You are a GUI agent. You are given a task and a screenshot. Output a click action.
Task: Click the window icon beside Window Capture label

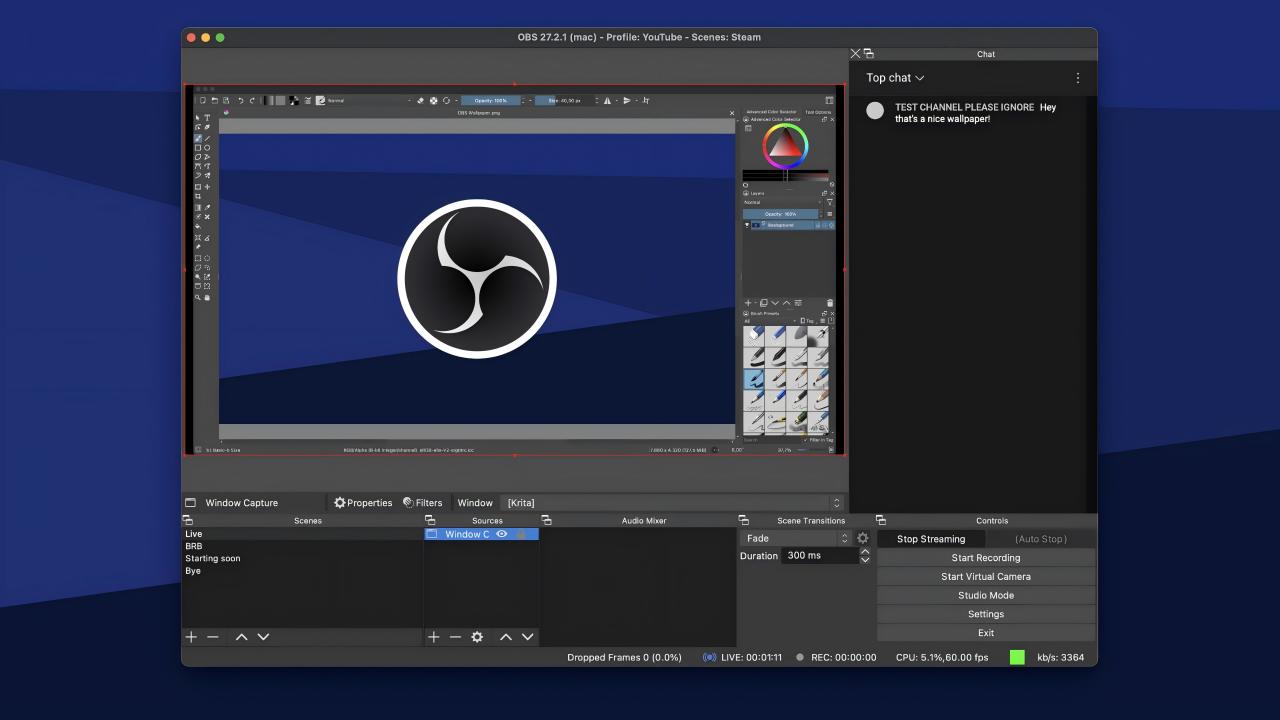190,503
